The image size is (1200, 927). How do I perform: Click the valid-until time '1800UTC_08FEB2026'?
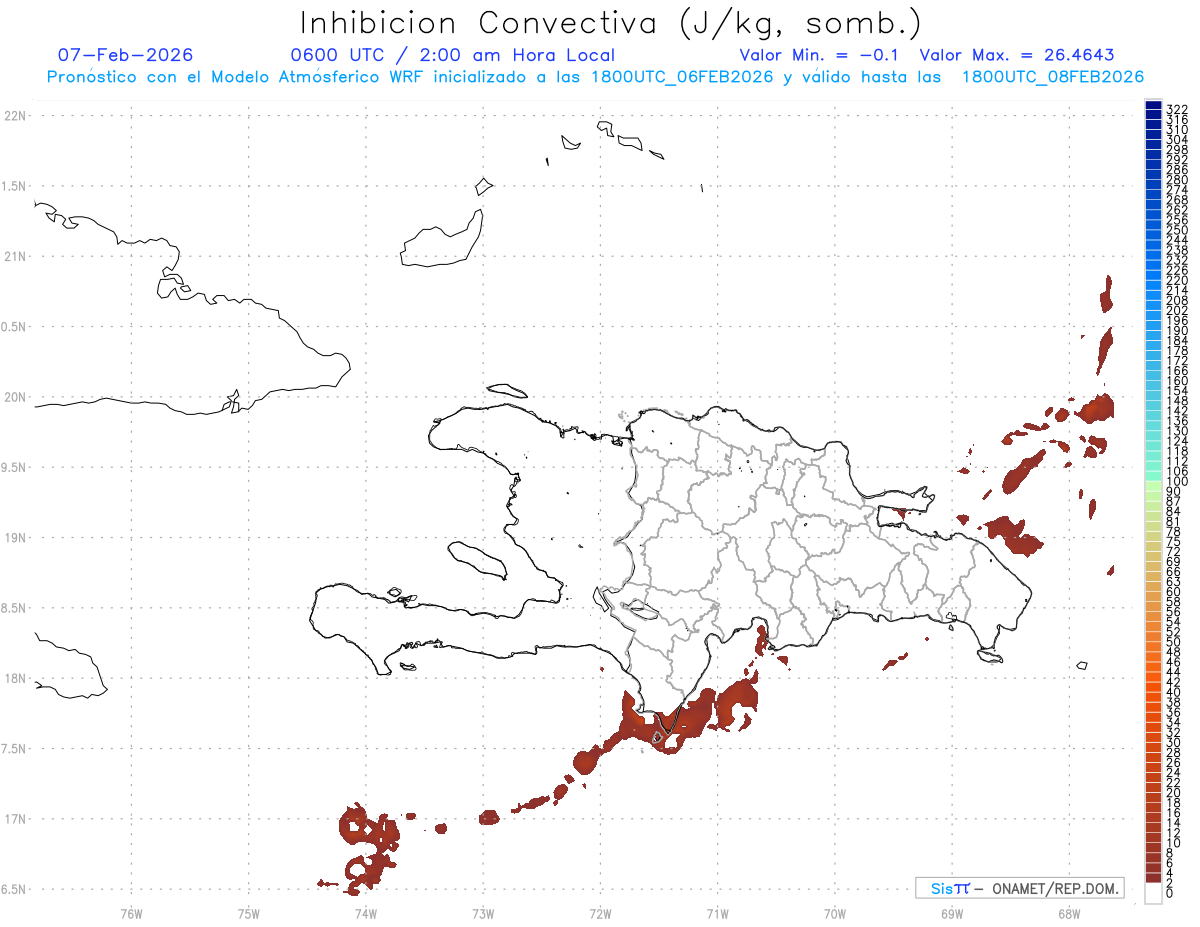tap(1053, 77)
